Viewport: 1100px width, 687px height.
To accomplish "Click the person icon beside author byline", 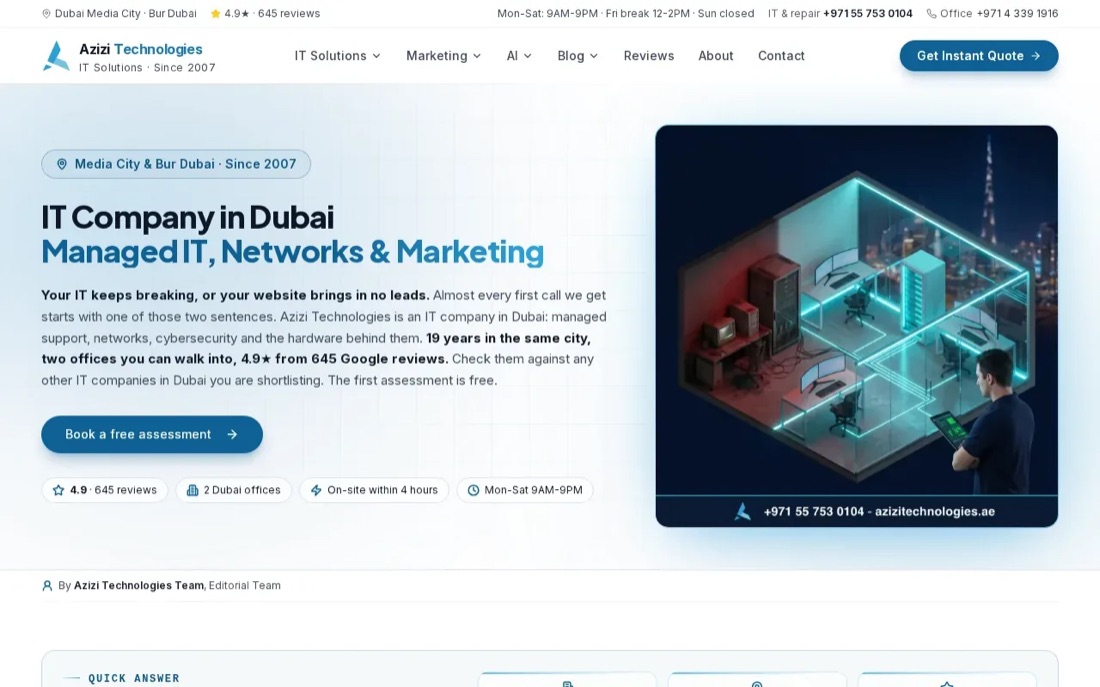I will pyautogui.click(x=47, y=585).
